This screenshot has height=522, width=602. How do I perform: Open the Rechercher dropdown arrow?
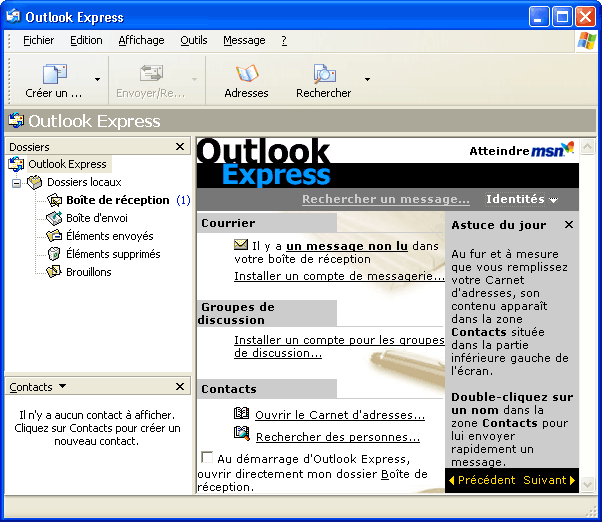point(367,79)
